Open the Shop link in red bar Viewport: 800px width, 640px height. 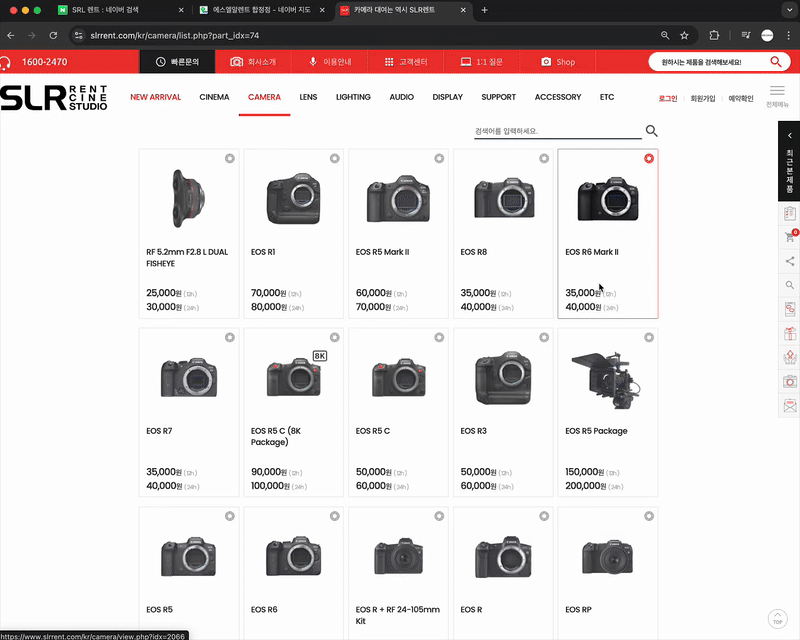click(x=558, y=62)
